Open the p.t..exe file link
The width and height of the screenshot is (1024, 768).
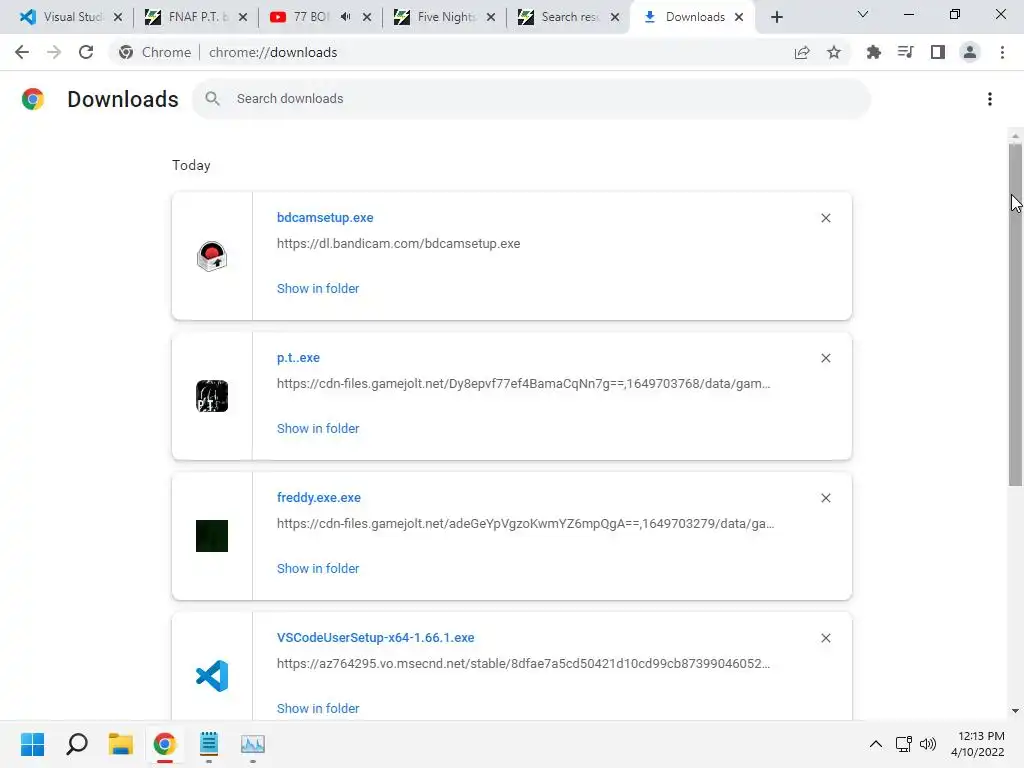298,358
